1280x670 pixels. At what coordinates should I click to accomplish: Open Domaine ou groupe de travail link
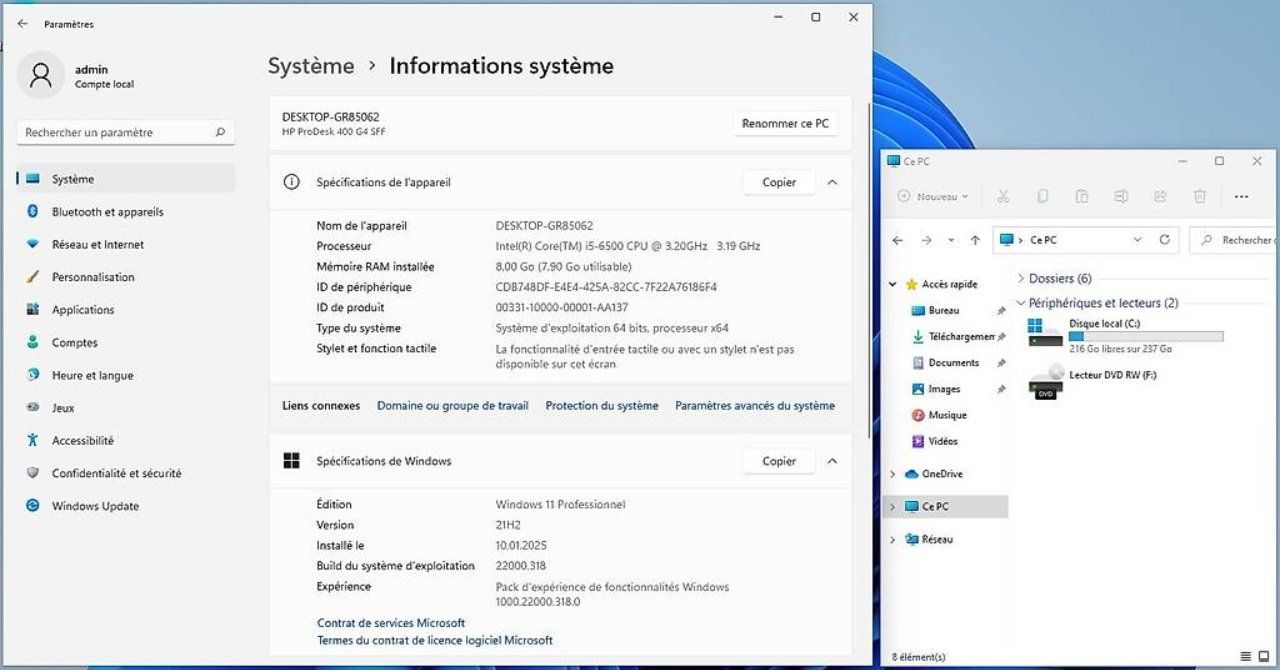click(x=453, y=406)
